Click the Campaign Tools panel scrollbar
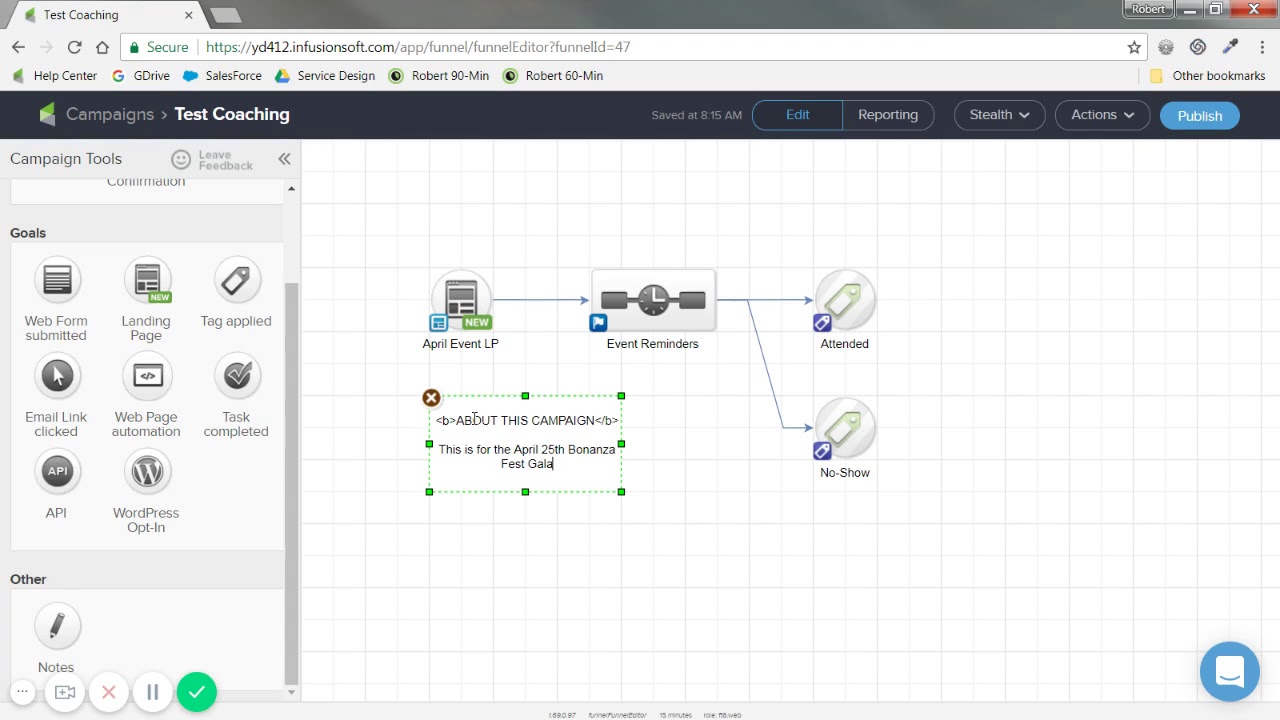Screen dimensions: 1280x720 click(x=291, y=450)
